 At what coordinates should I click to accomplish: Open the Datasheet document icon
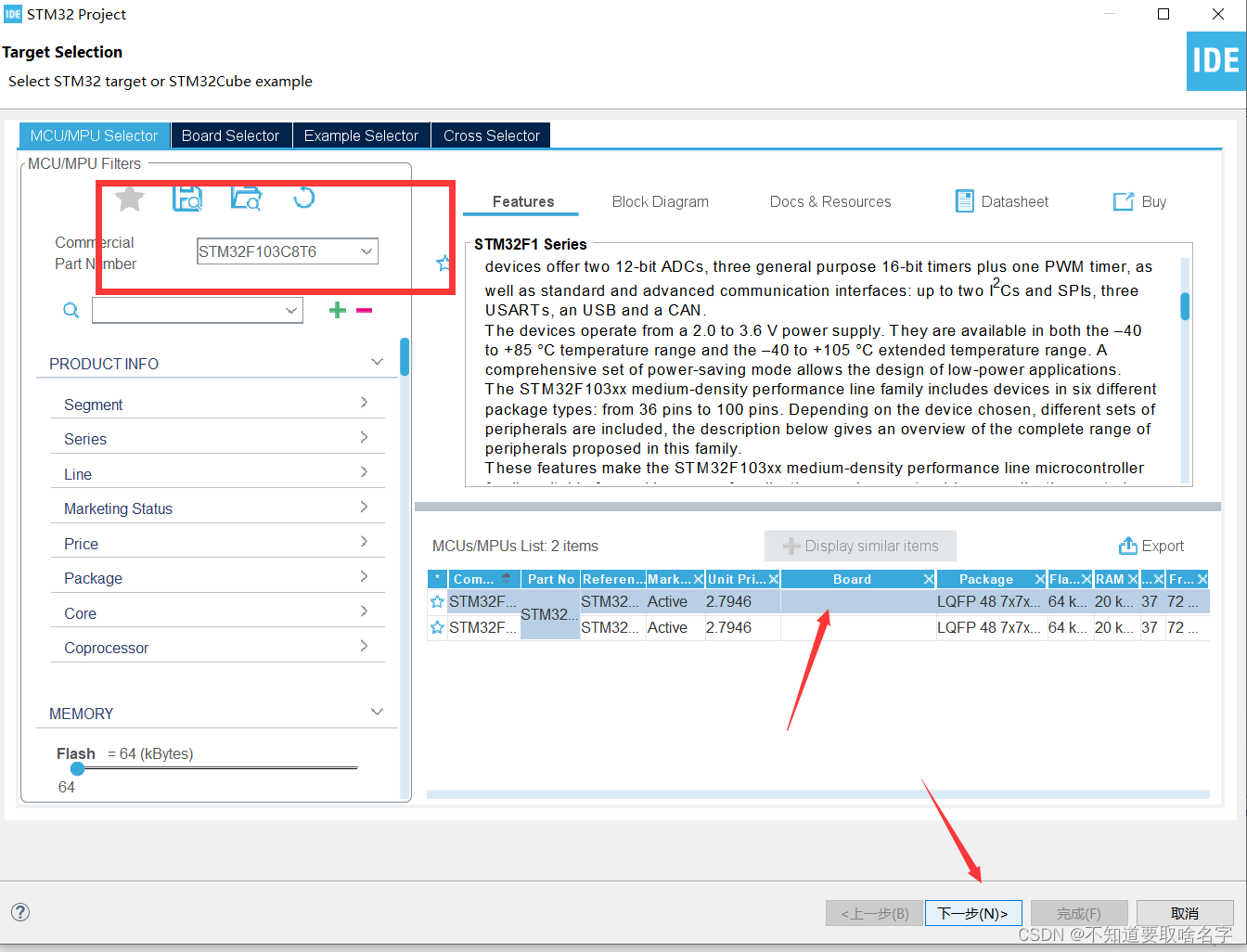[965, 201]
